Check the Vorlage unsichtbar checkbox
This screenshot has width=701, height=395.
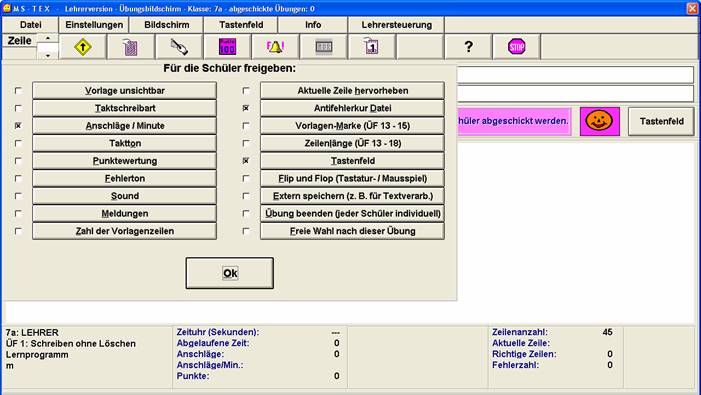coord(18,91)
